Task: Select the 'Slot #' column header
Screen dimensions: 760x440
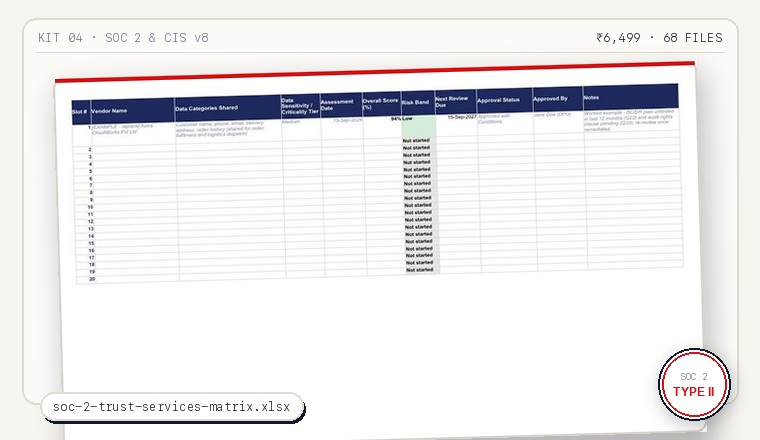Action: click(x=80, y=112)
